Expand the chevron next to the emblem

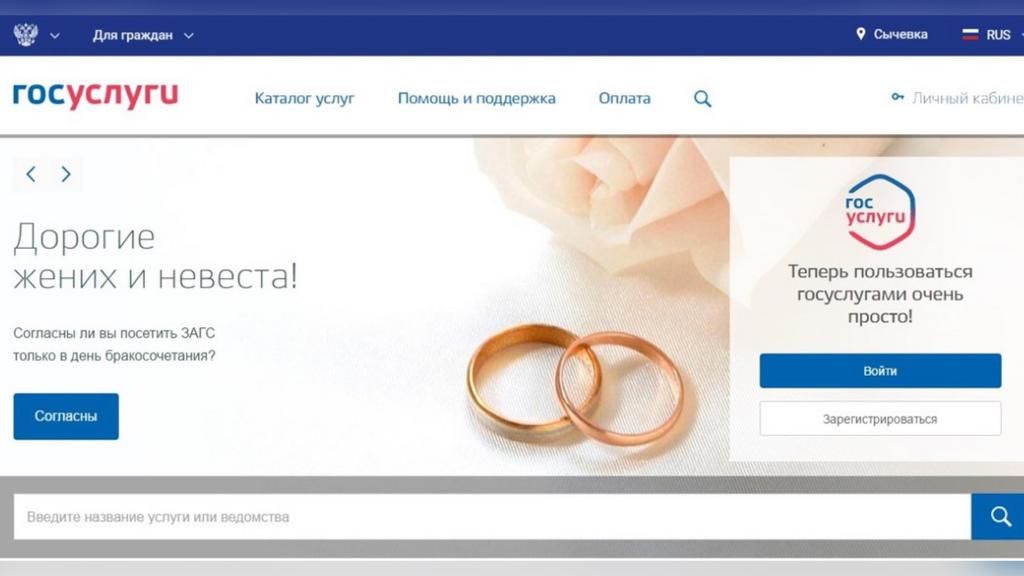pos(55,36)
